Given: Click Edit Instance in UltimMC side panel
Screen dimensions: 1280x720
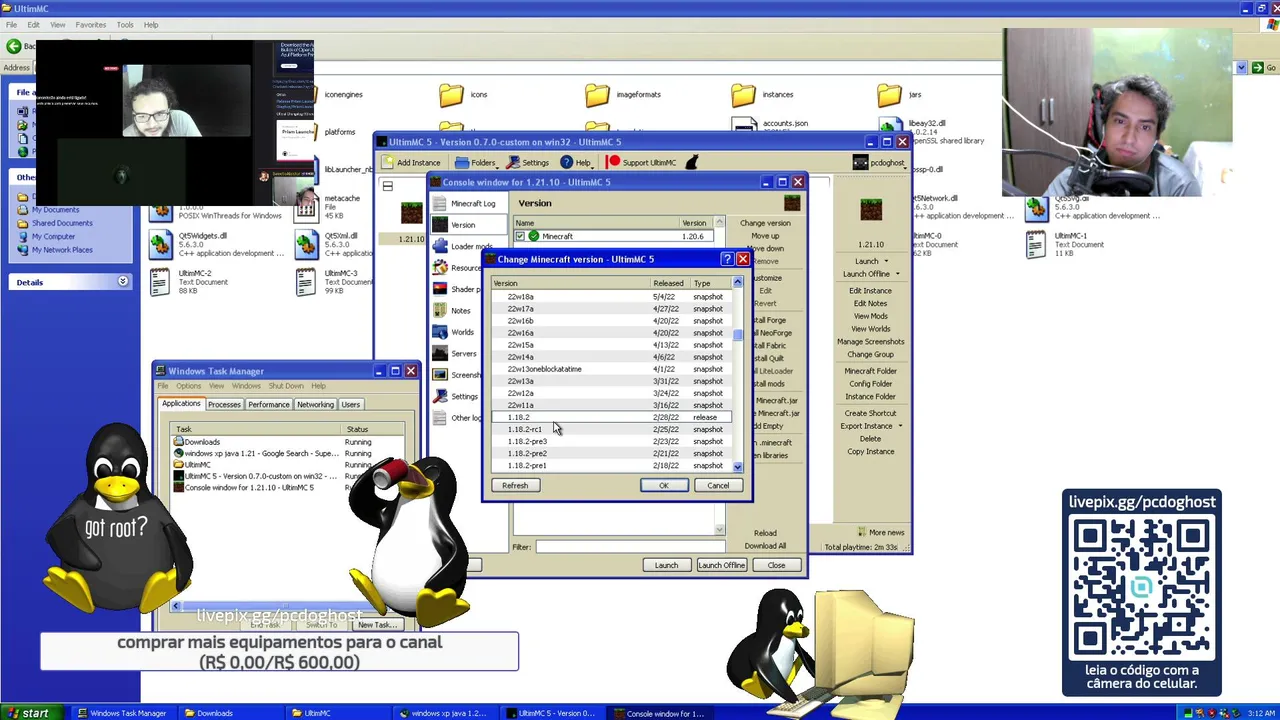Looking at the screenshot, I should point(870,291).
